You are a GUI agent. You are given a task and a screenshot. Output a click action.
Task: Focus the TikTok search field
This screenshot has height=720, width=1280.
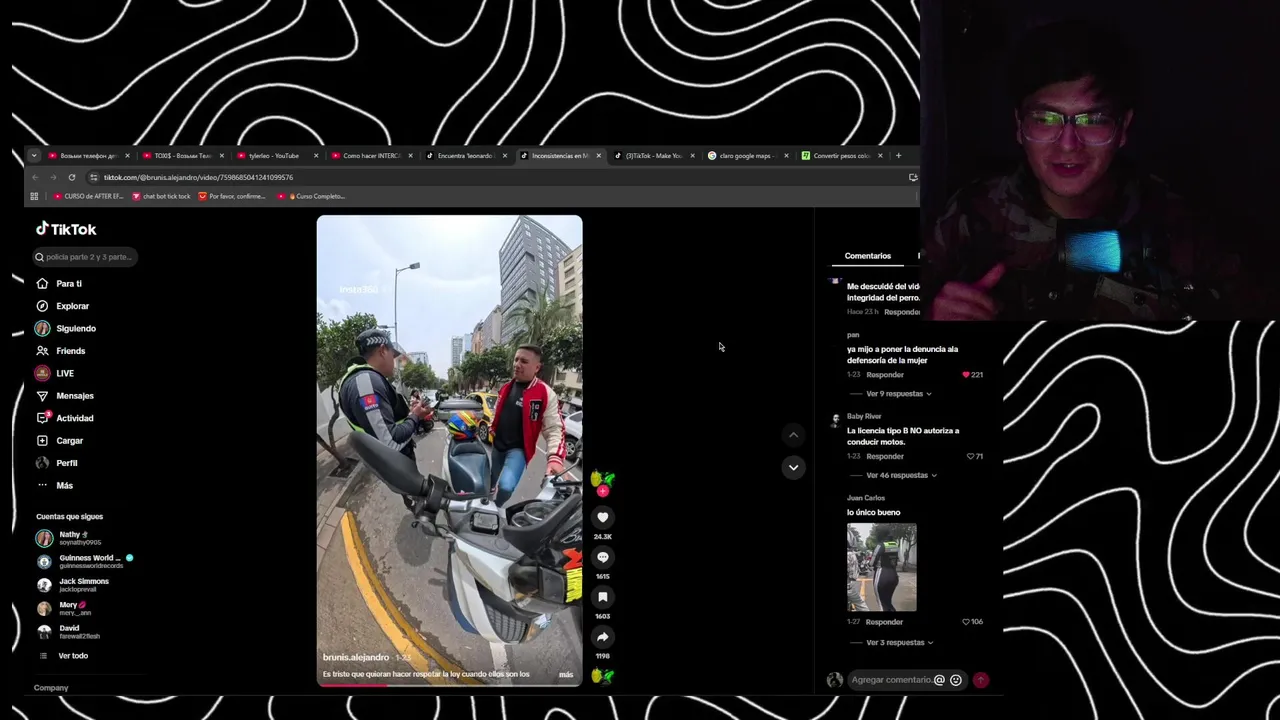pos(85,257)
